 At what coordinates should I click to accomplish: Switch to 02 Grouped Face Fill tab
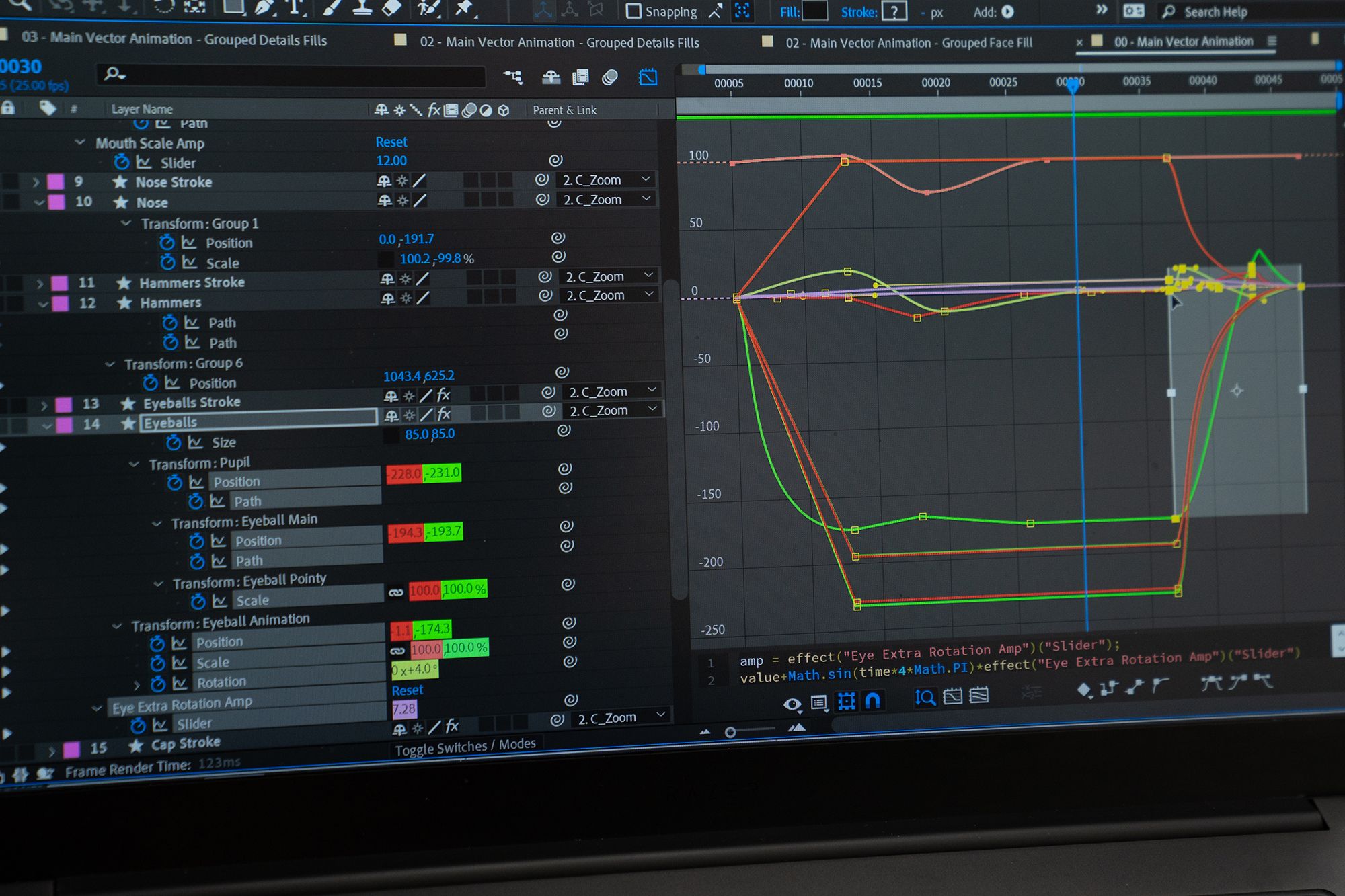909,43
